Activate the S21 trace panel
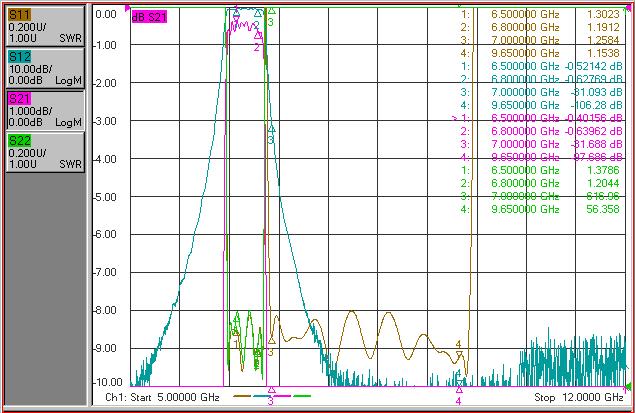 [45, 111]
